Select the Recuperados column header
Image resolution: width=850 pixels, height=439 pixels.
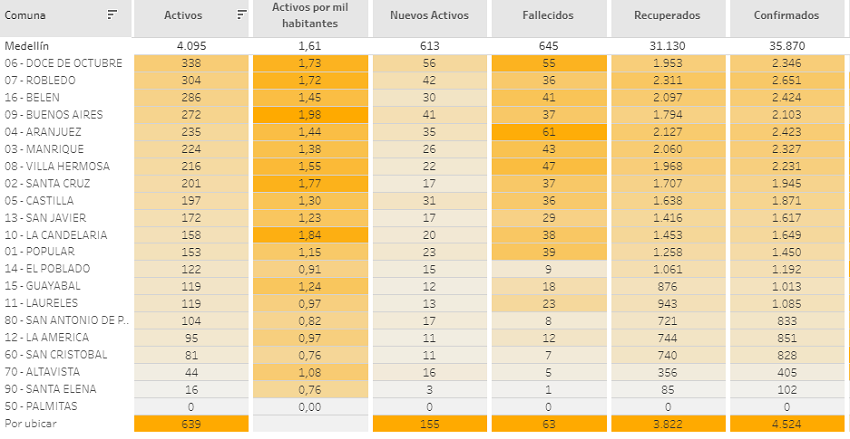click(x=667, y=16)
